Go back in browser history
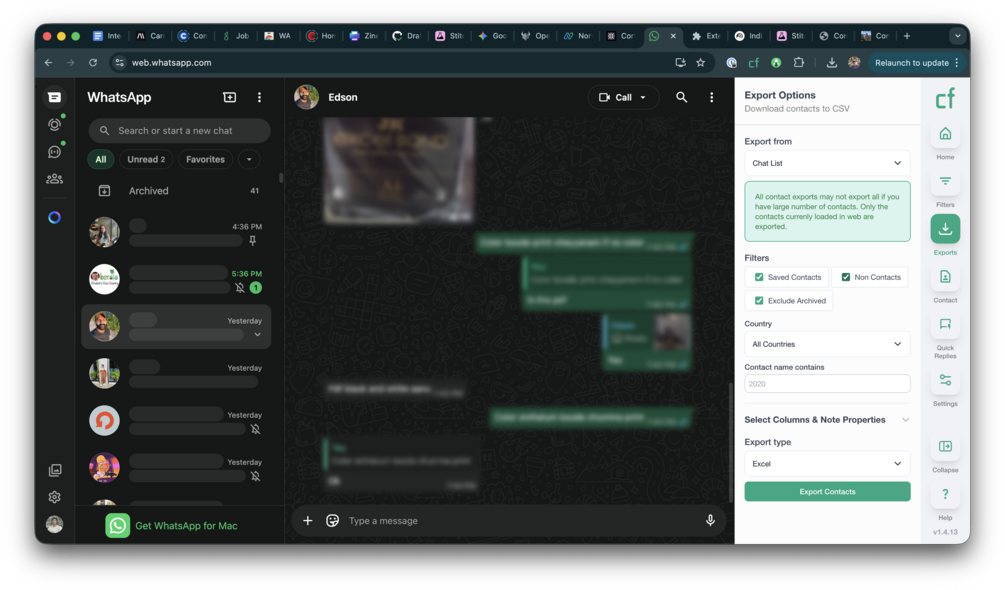Viewport: 1005px width, 590px height. pos(49,63)
